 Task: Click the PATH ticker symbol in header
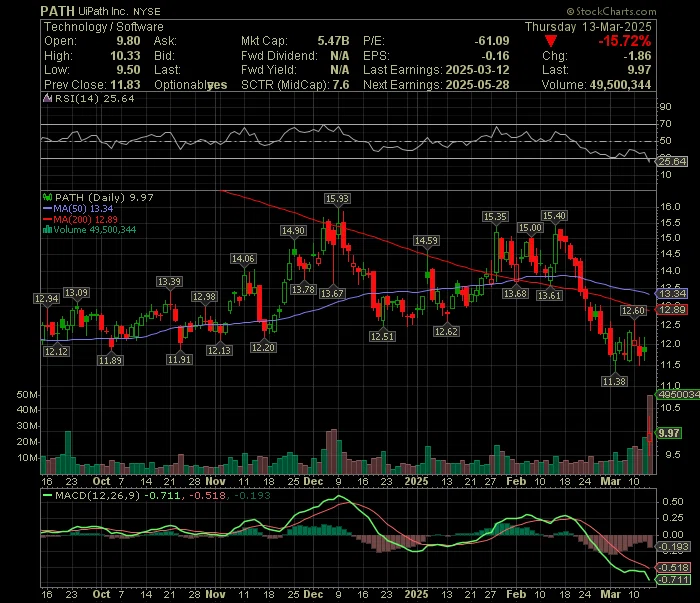pos(57,11)
